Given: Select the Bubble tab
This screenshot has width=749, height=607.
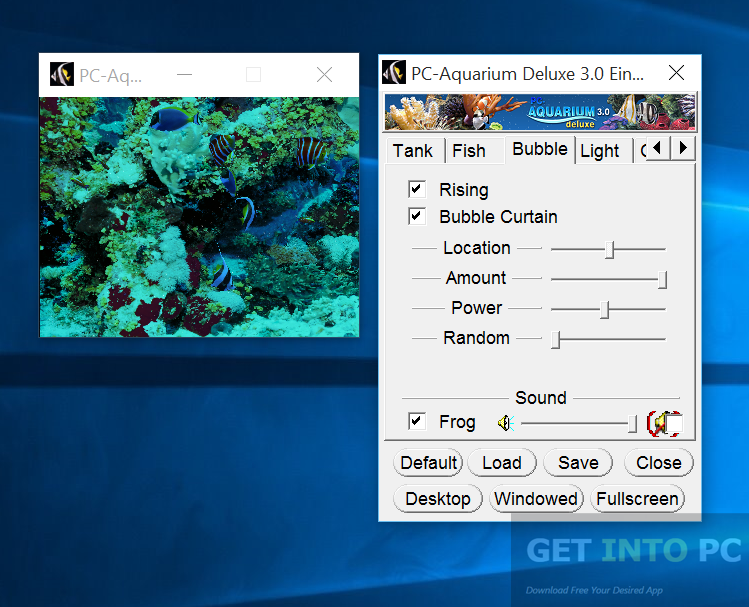Looking at the screenshot, I should [x=540, y=149].
